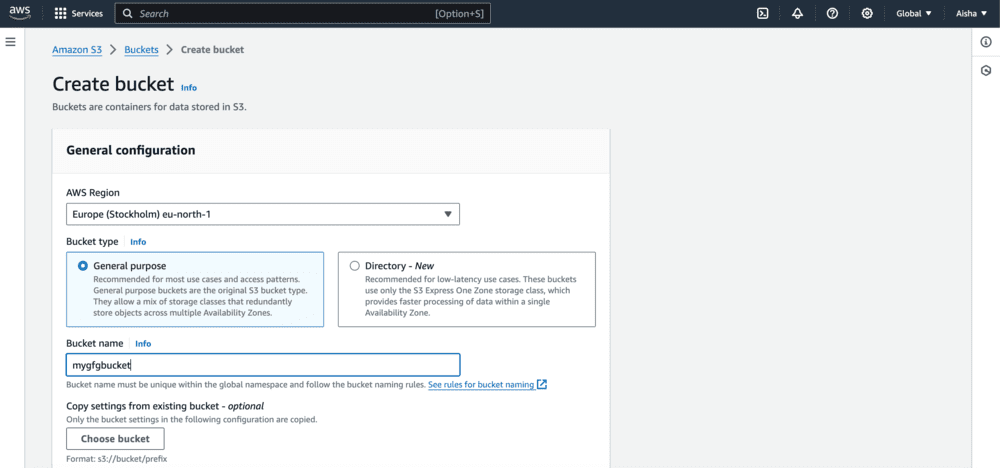Viewport: 1000px width, 468px height.
Task: Toggle the left hamburger navigation menu
Action: pyautogui.click(x=10, y=41)
